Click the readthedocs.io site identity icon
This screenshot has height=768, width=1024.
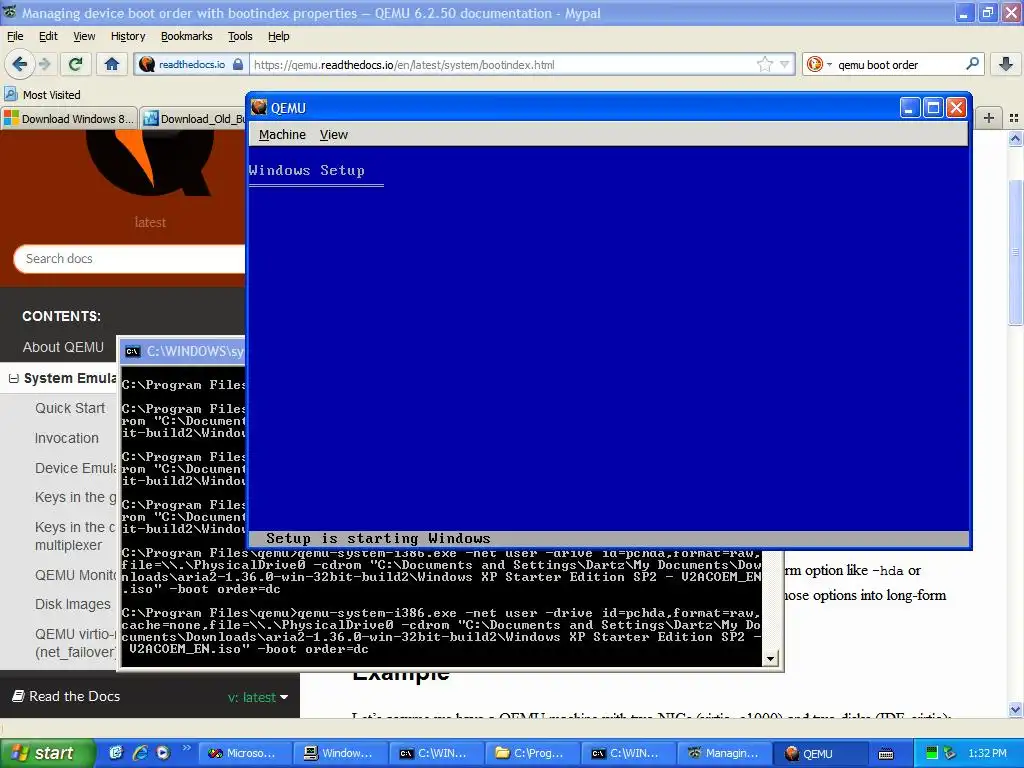[x=147, y=64]
